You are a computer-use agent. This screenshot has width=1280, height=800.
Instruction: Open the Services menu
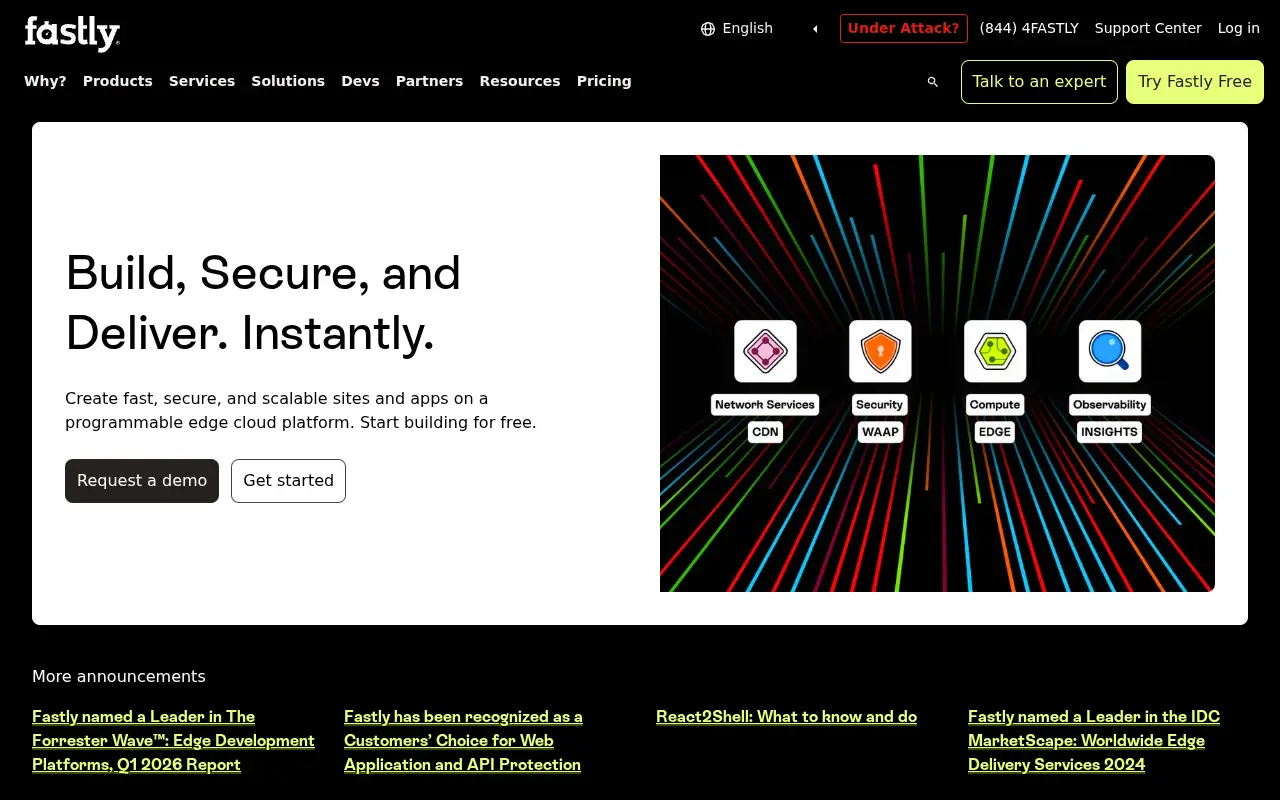coord(202,81)
